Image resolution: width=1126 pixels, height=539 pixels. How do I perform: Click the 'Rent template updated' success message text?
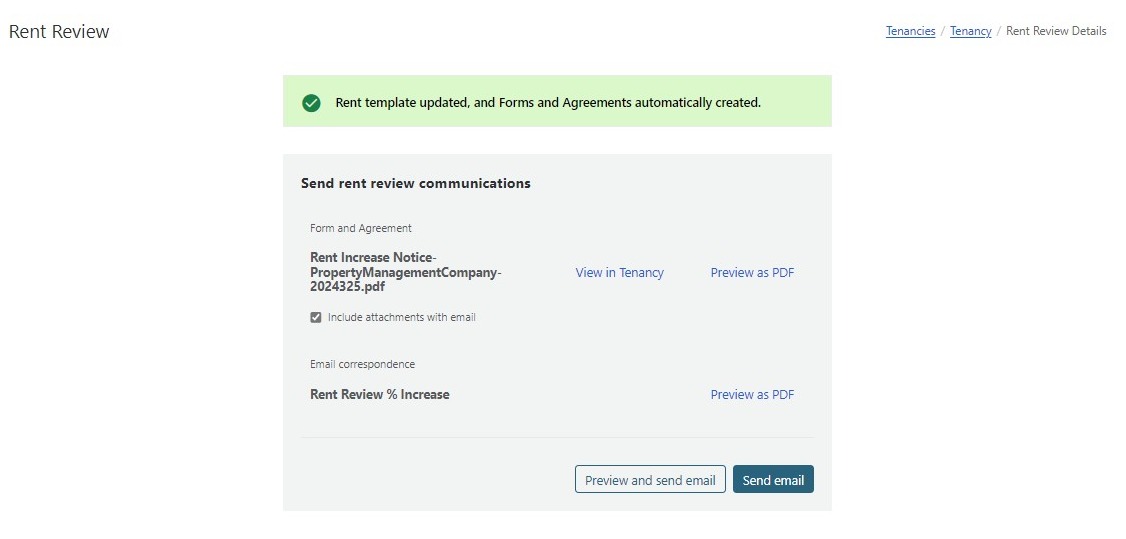pos(548,103)
